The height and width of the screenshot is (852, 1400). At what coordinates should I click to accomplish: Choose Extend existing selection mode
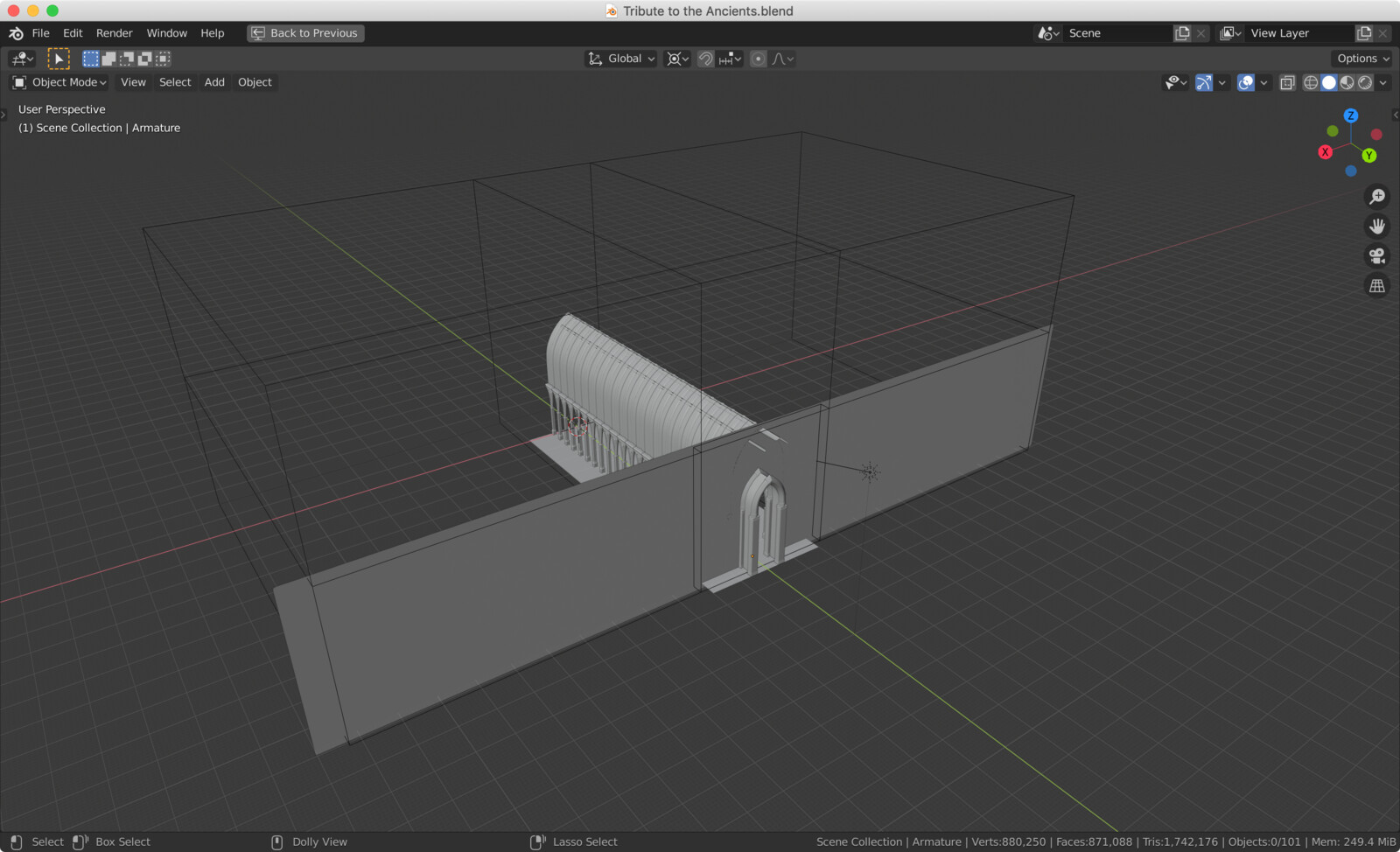pyautogui.click(x=108, y=59)
